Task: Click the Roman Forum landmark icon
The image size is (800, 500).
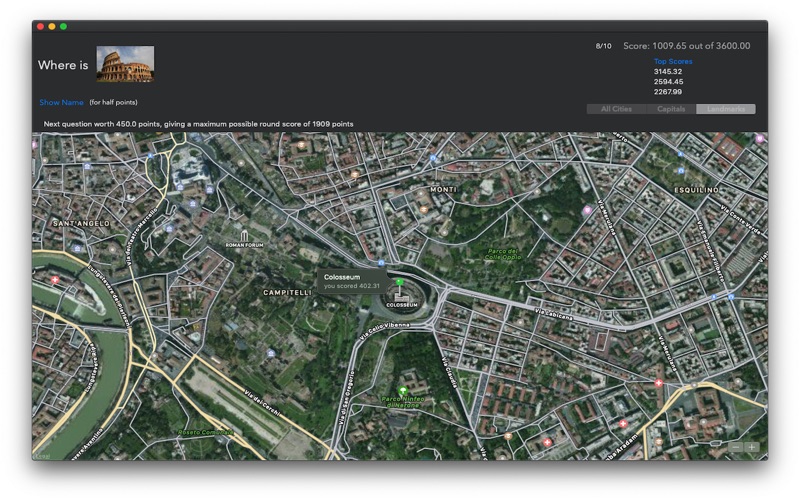Action: click(244, 235)
